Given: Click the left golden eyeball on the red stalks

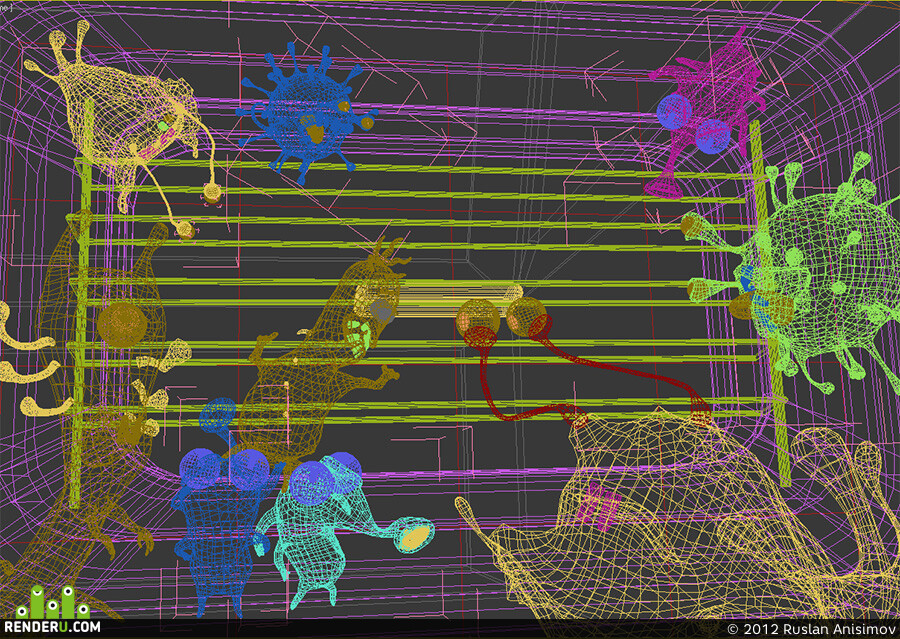Looking at the screenshot, I should [478, 319].
